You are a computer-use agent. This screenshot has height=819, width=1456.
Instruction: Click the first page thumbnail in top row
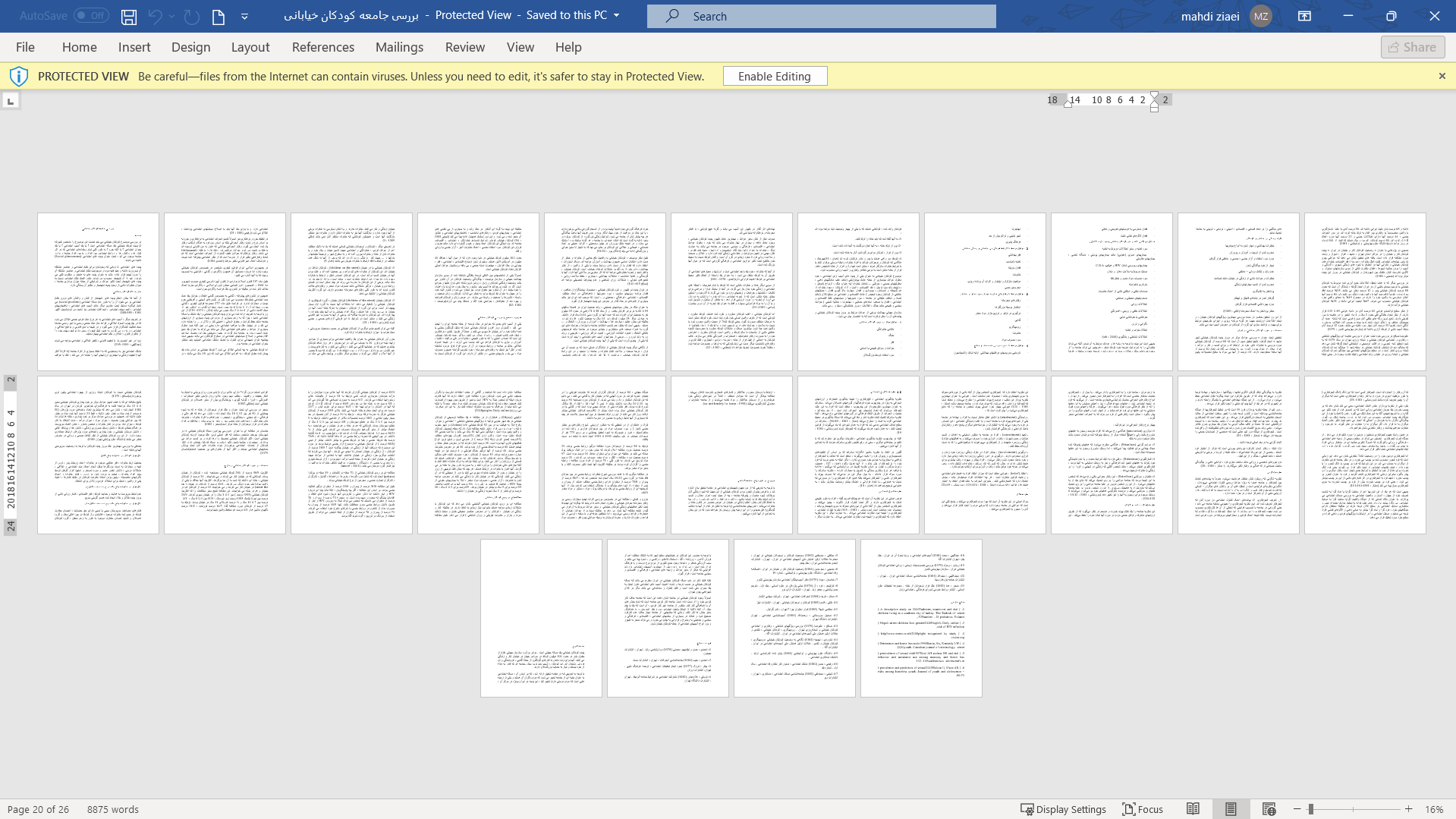point(98,292)
